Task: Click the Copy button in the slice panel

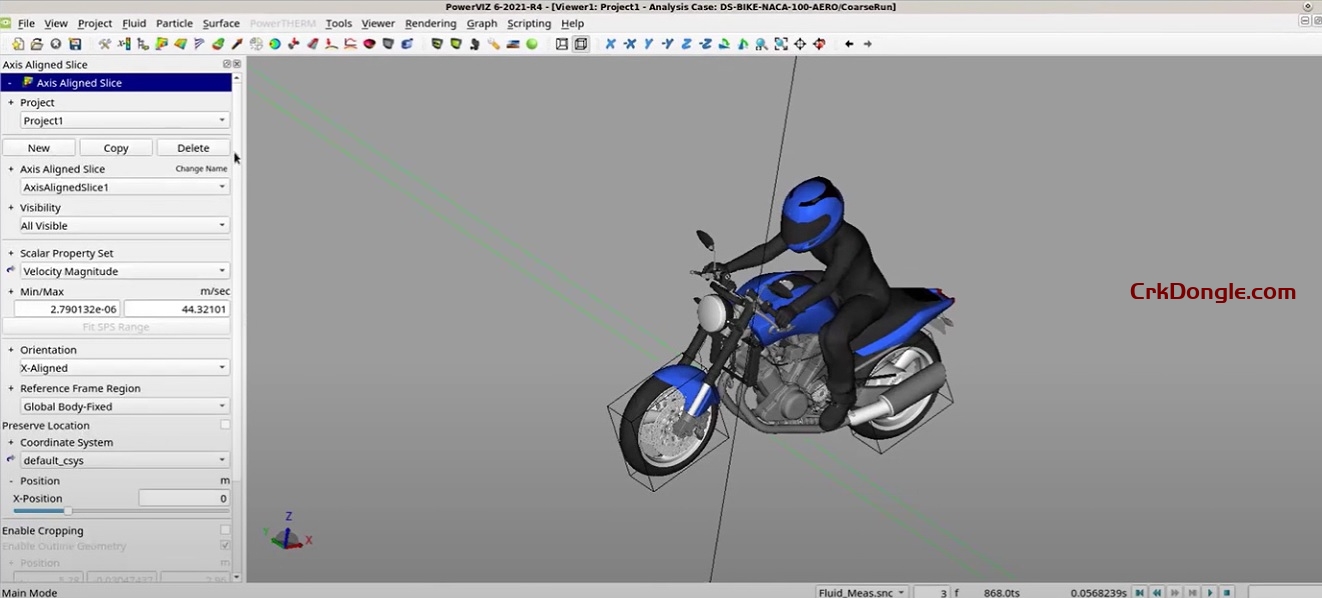Action: click(115, 147)
